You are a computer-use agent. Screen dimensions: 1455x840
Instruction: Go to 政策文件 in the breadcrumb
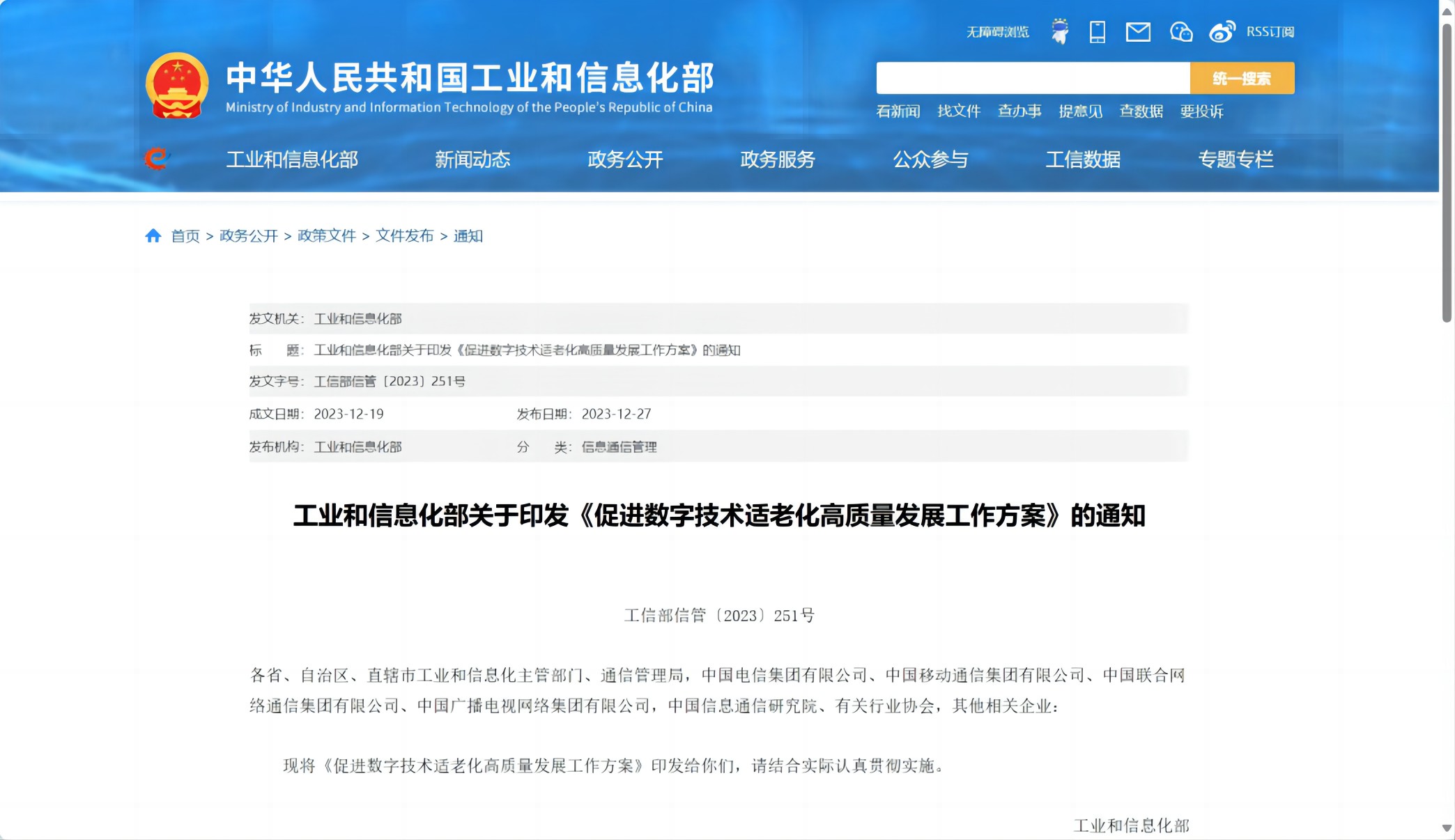(x=326, y=235)
